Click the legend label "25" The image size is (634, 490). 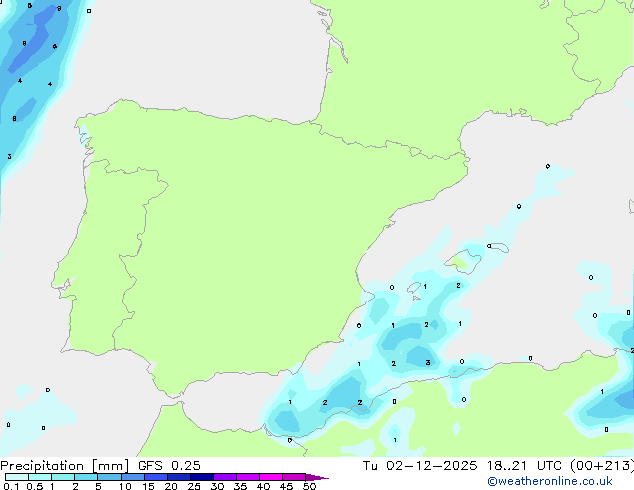(194, 486)
